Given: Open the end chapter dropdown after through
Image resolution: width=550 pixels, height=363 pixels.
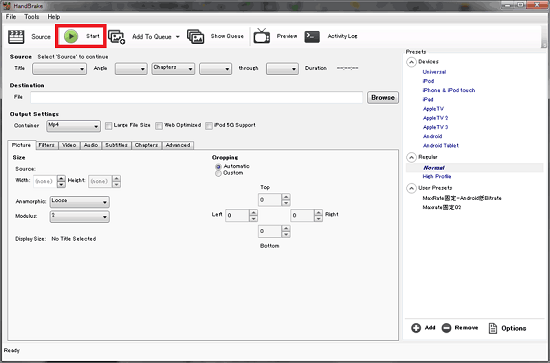Looking at the screenshot, I should click(282, 69).
